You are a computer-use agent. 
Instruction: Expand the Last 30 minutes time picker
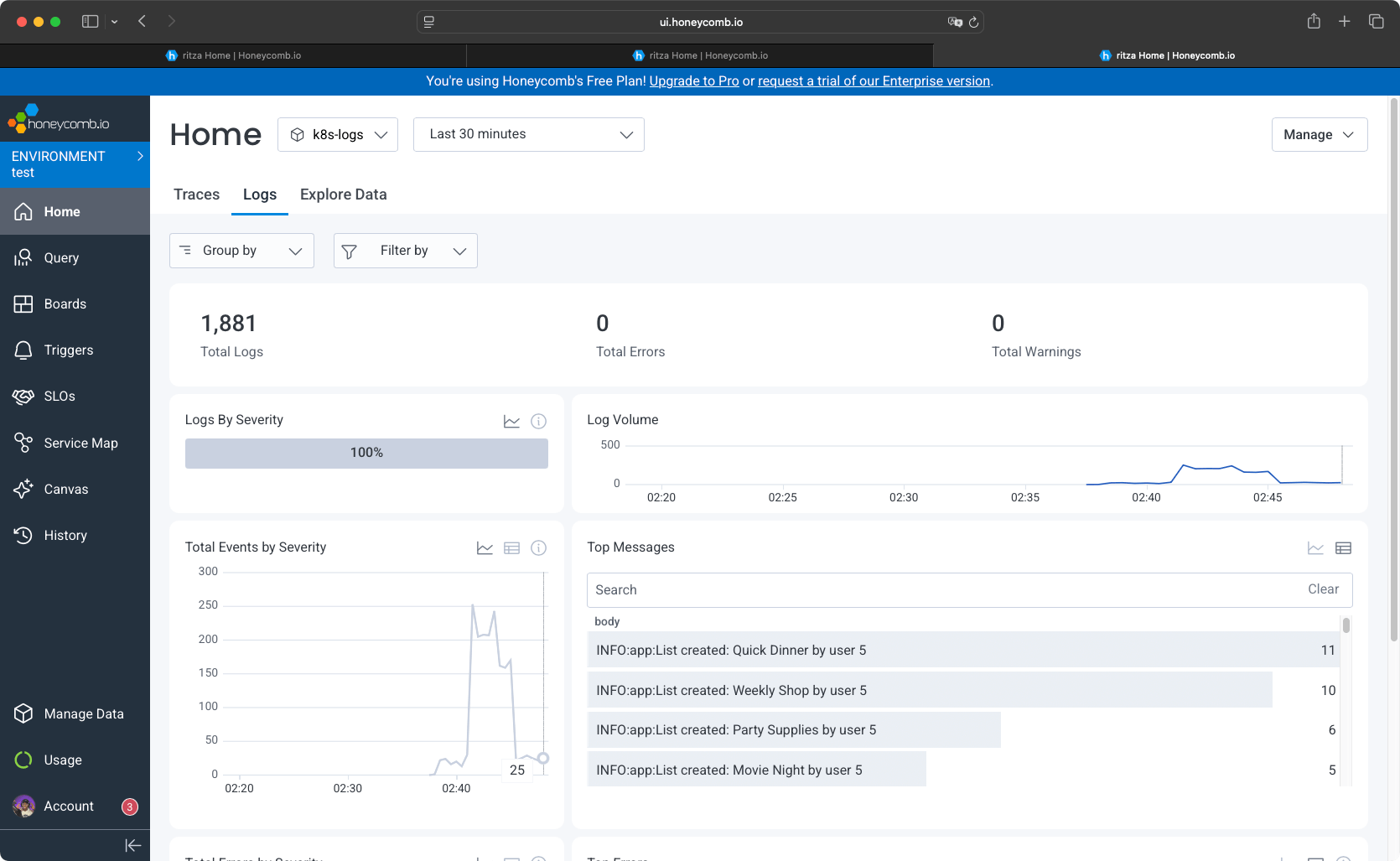coord(528,135)
